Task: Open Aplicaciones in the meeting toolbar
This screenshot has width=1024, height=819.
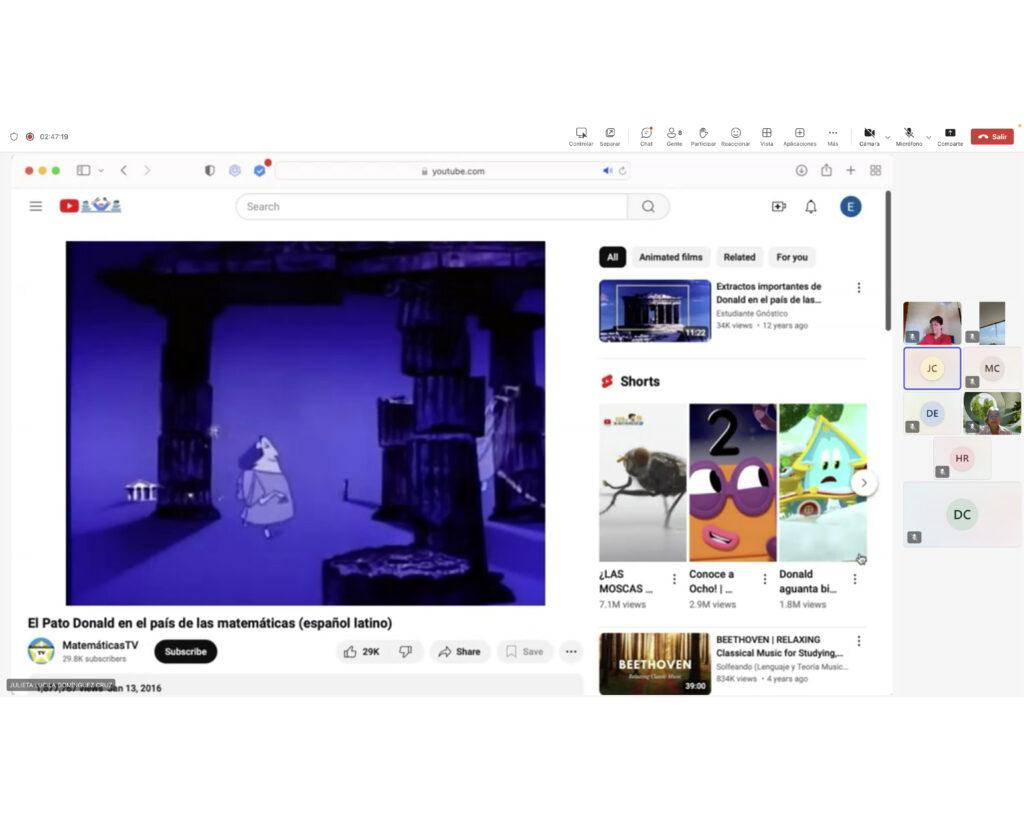Action: pos(799,136)
